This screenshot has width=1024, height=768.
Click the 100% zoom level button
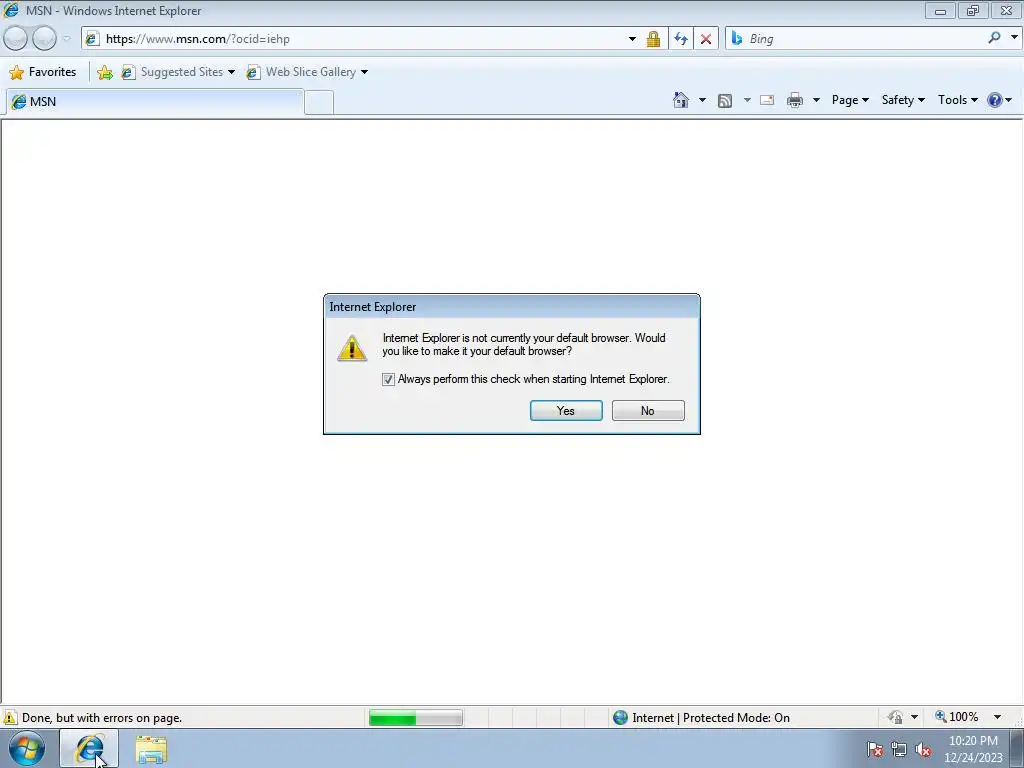pos(957,717)
